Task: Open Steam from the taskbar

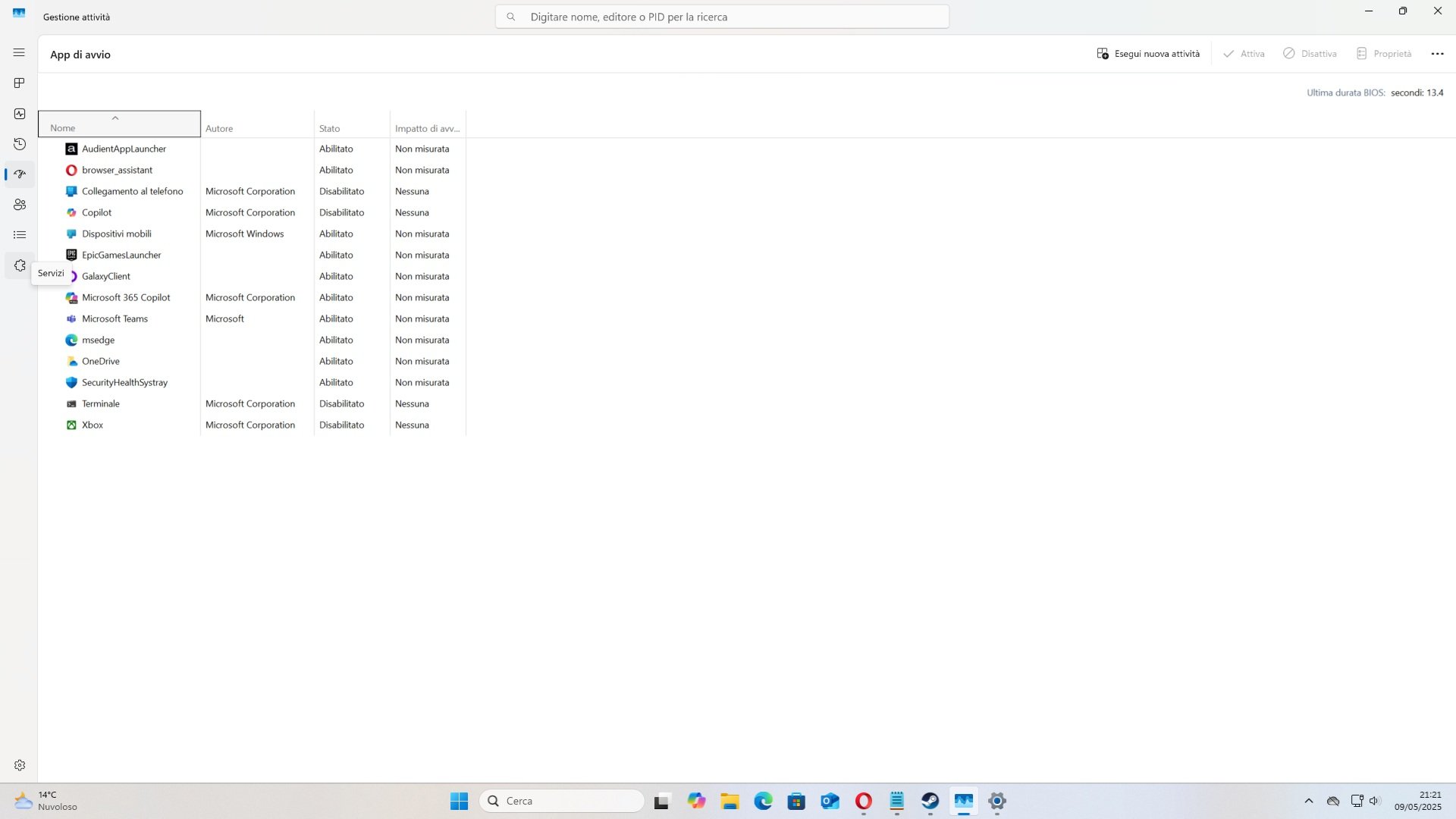Action: 930,801
